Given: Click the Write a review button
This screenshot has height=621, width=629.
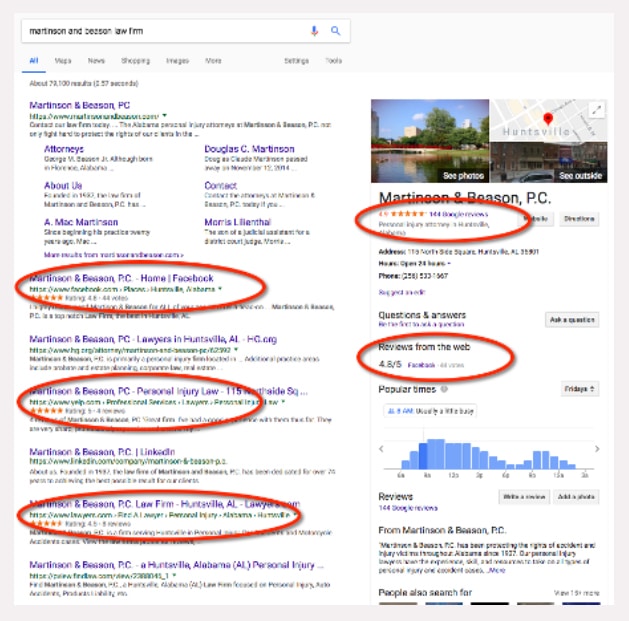Looking at the screenshot, I should click(524, 497).
